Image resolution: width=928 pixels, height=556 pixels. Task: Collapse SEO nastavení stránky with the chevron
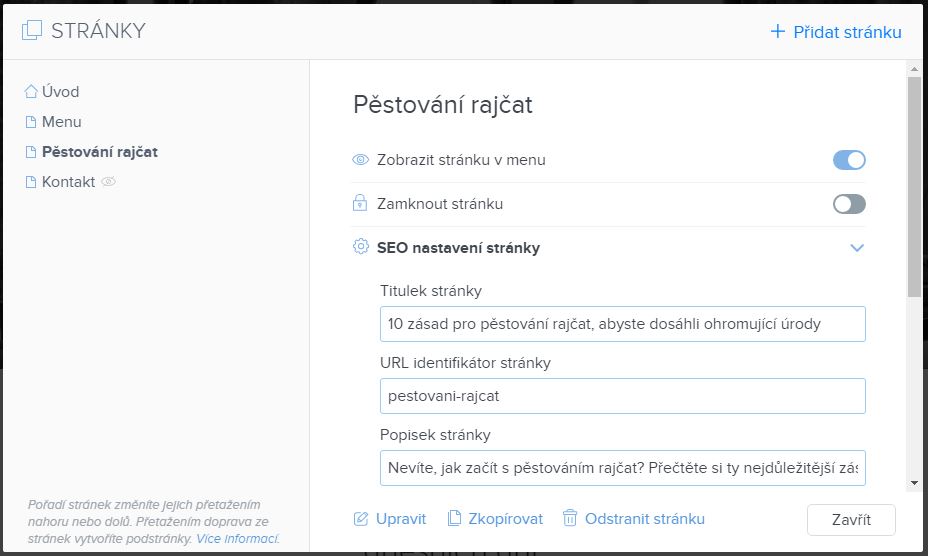[x=857, y=248]
